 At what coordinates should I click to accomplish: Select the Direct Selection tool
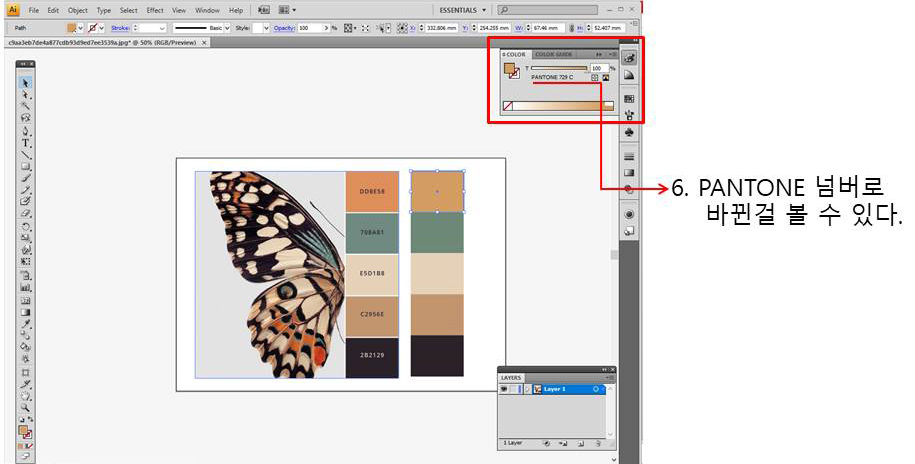pyautogui.click(x=25, y=94)
